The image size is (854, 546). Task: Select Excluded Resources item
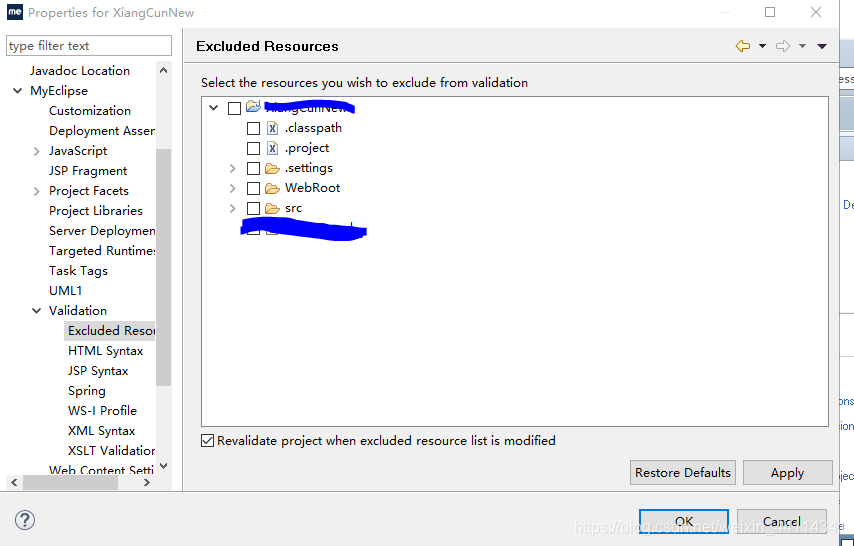point(109,331)
